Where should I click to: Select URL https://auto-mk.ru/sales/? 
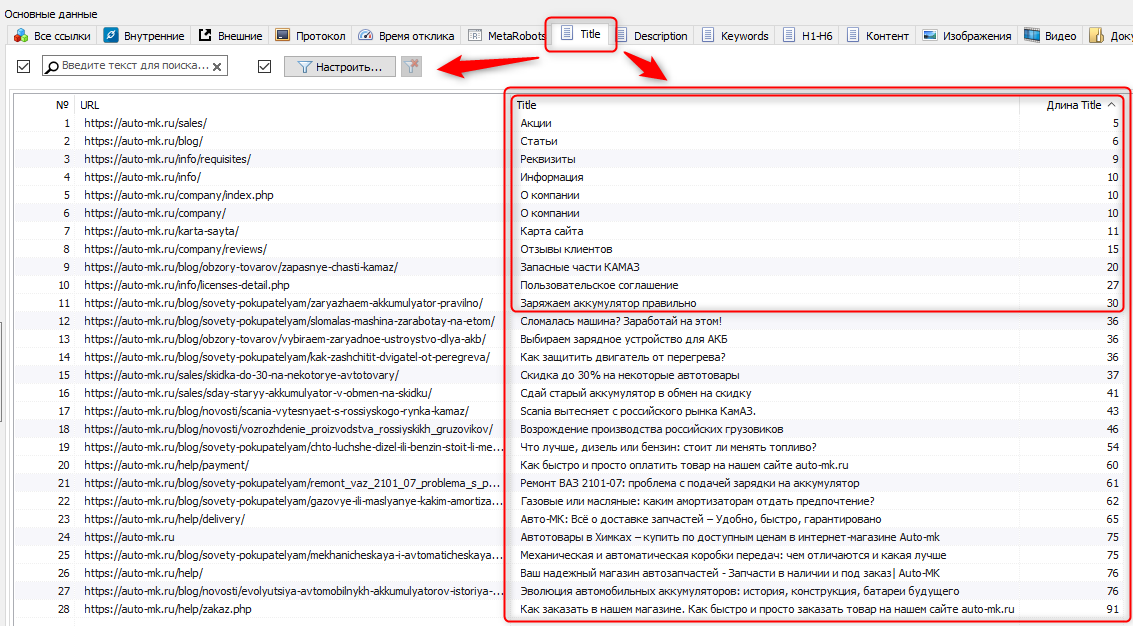(145, 123)
